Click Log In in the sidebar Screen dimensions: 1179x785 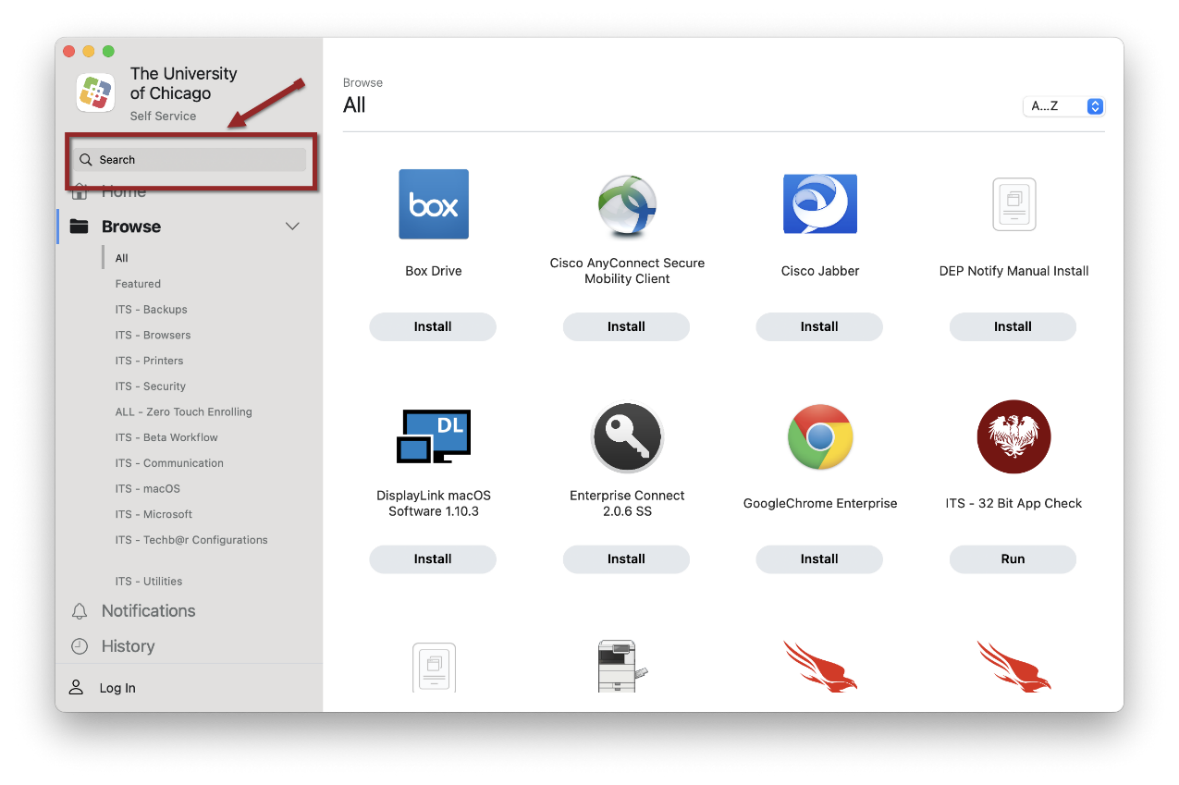[117, 688]
